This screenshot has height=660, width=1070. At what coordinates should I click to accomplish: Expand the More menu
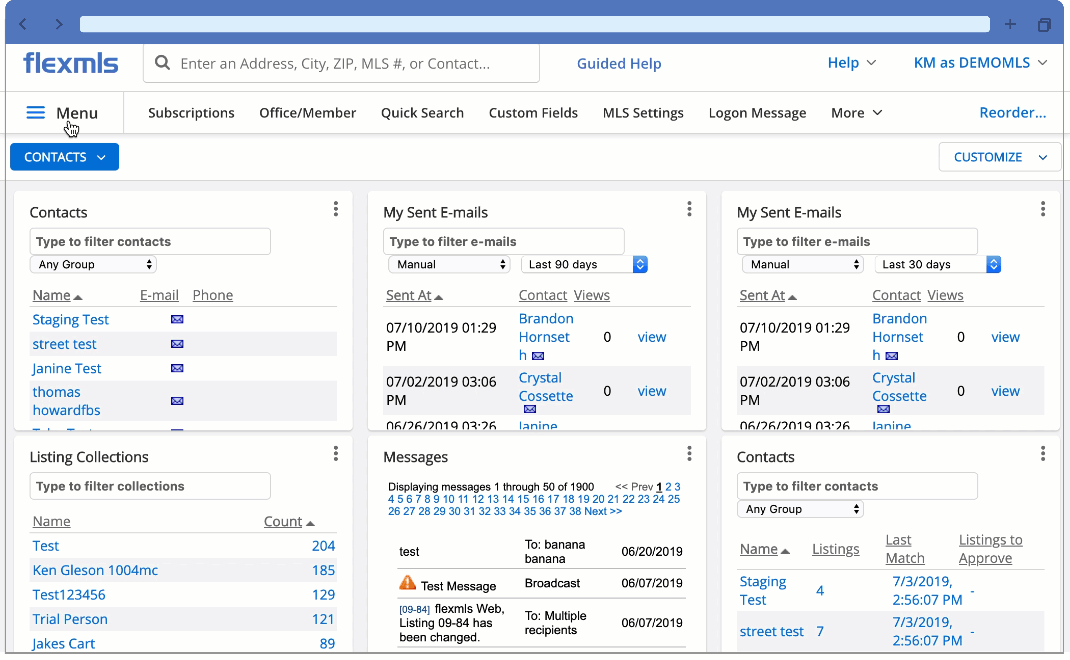tap(856, 113)
